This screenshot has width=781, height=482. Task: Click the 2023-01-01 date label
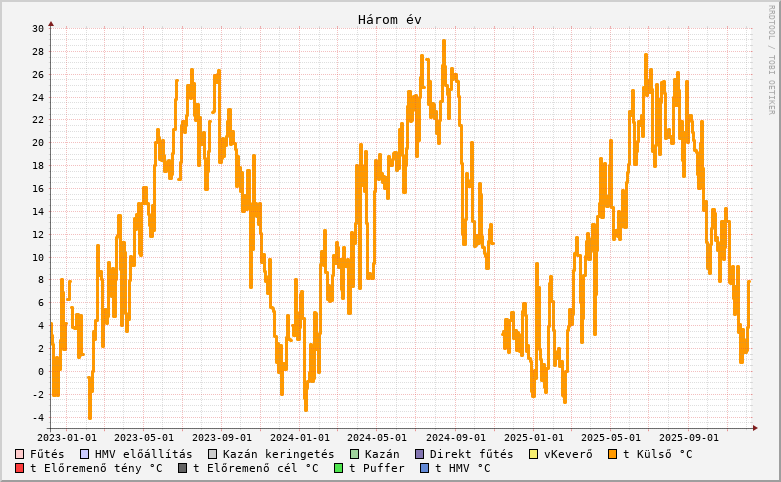[67, 437]
